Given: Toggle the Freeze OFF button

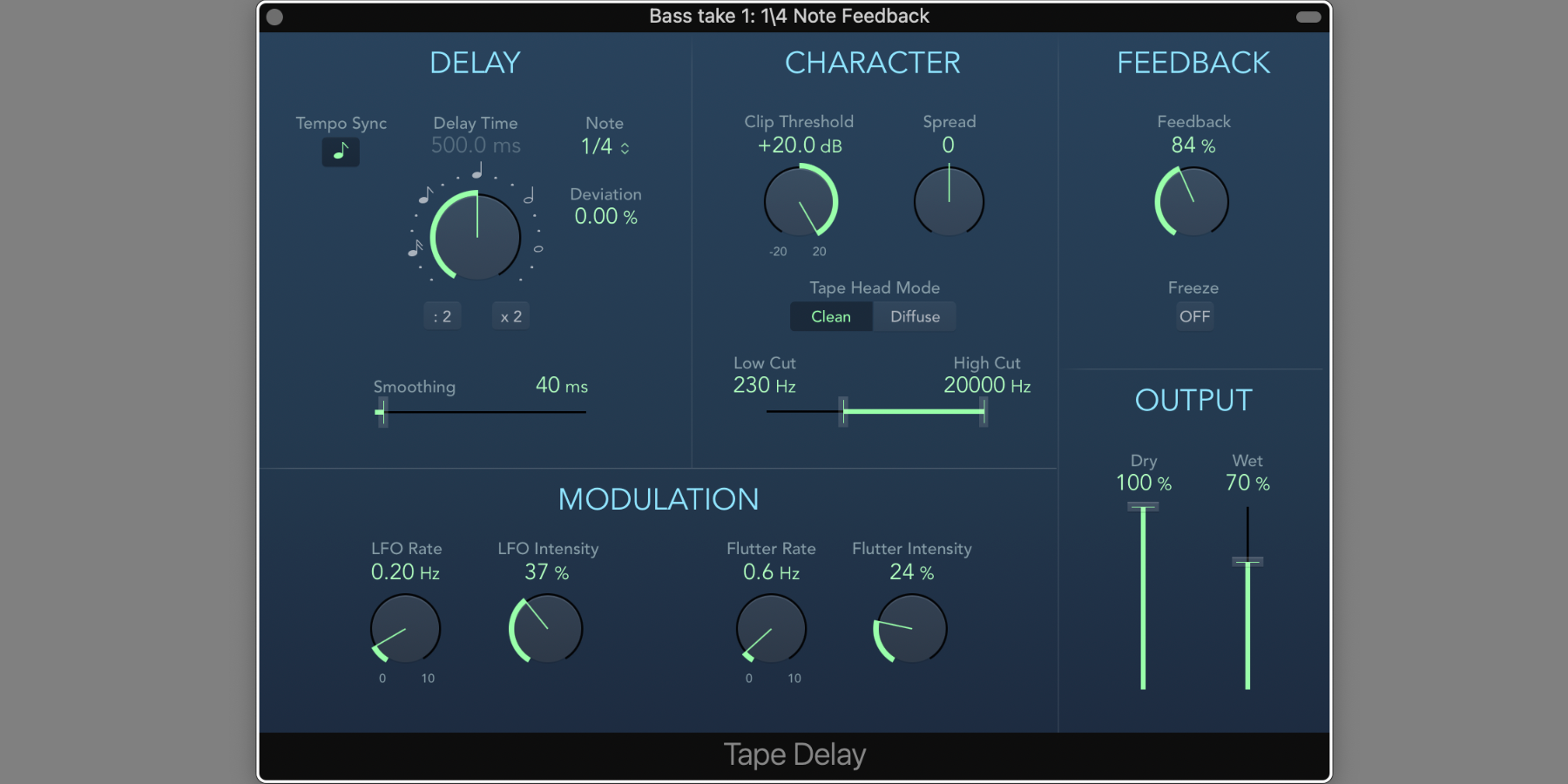Looking at the screenshot, I should coord(1194,316).
